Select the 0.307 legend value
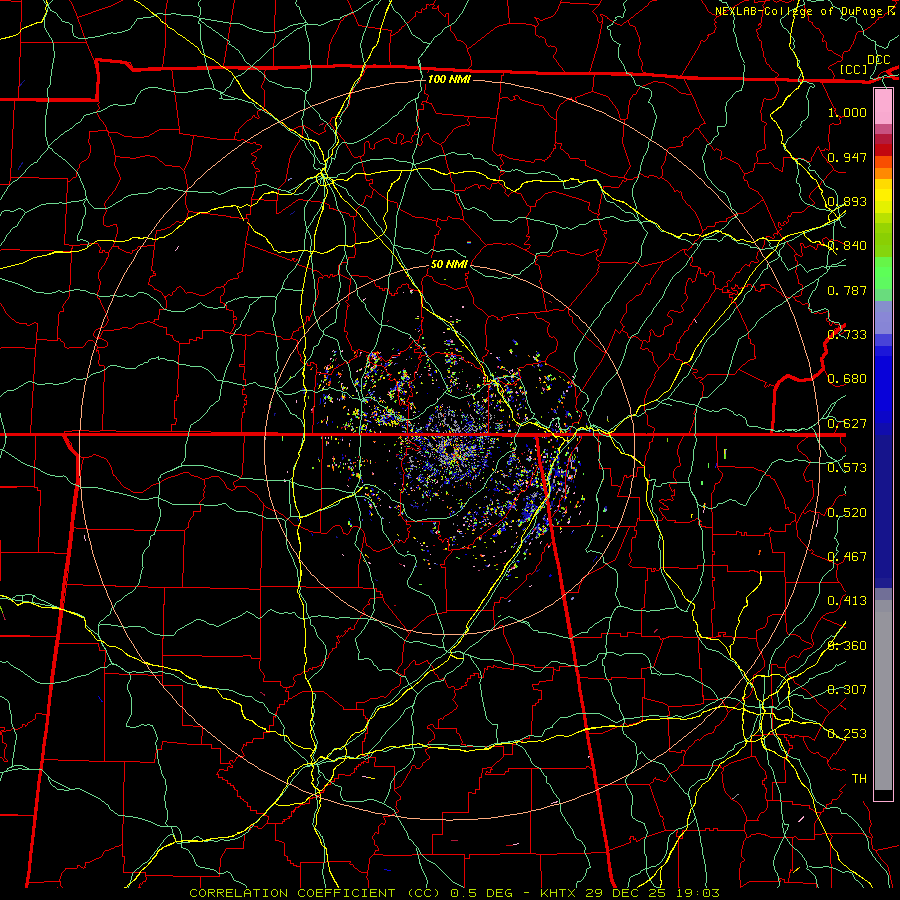The image size is (900, 900). [847, 690]
